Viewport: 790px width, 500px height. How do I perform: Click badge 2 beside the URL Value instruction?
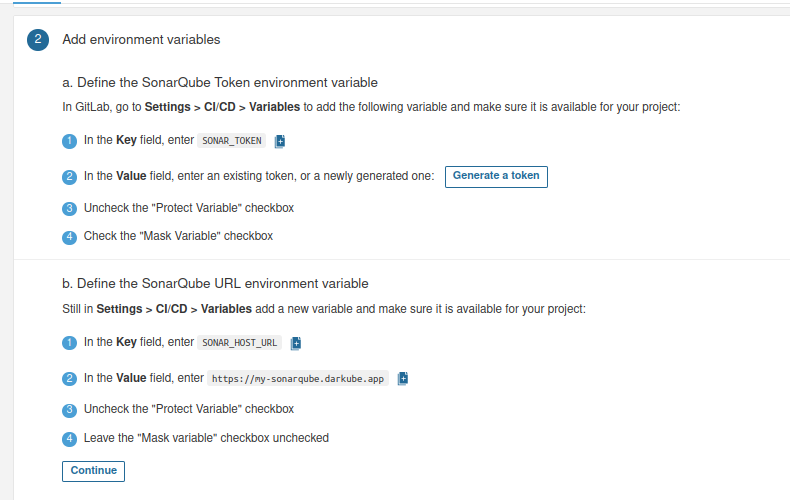tap(70, 379)
